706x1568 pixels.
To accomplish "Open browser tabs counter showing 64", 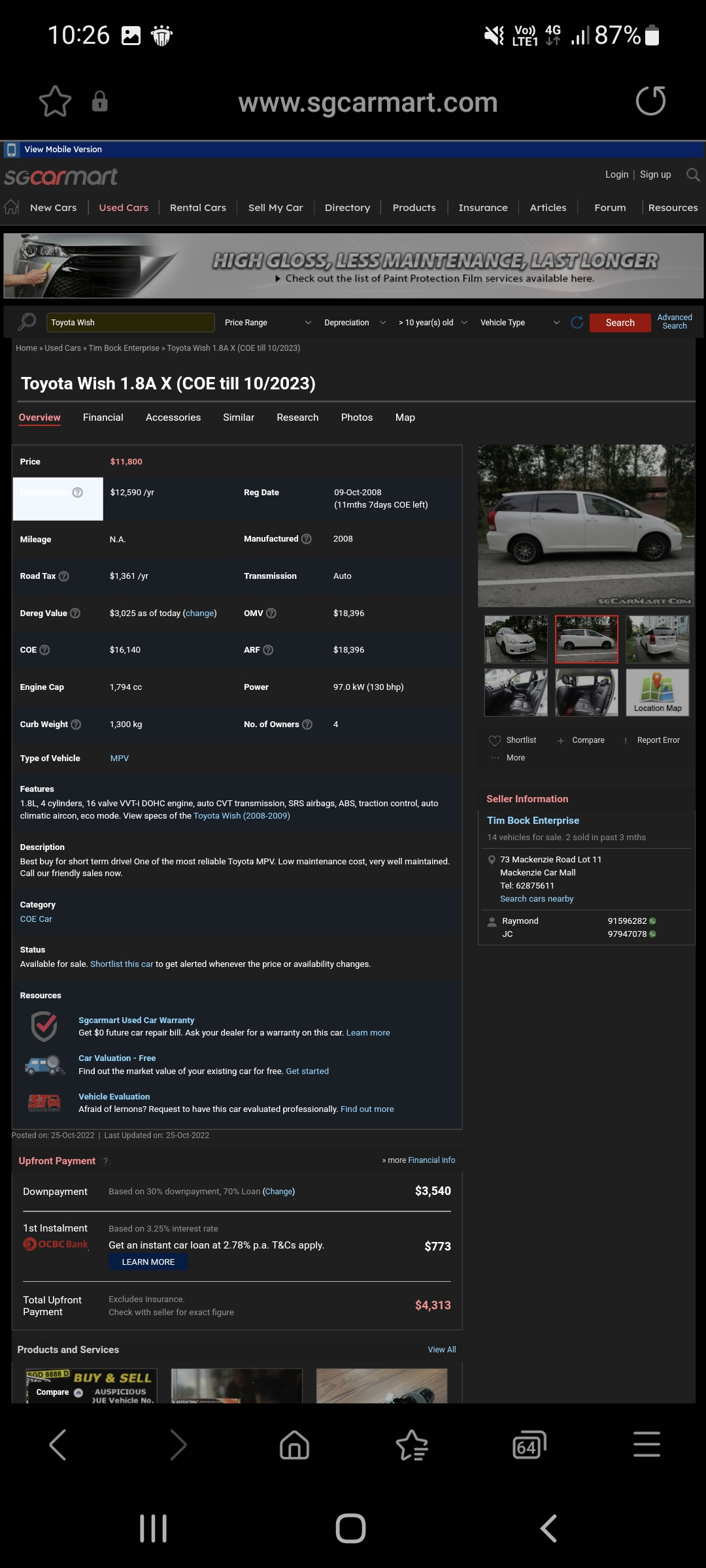I will click(x=528, y=1445).
